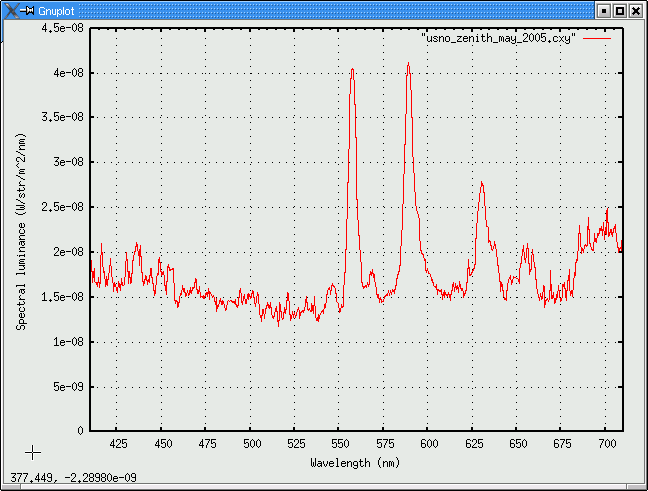Select the usno_zenith_may_2005.cxy legend label
The height and width of the screenshot is (491, 648).
click(x=500, y=37)
